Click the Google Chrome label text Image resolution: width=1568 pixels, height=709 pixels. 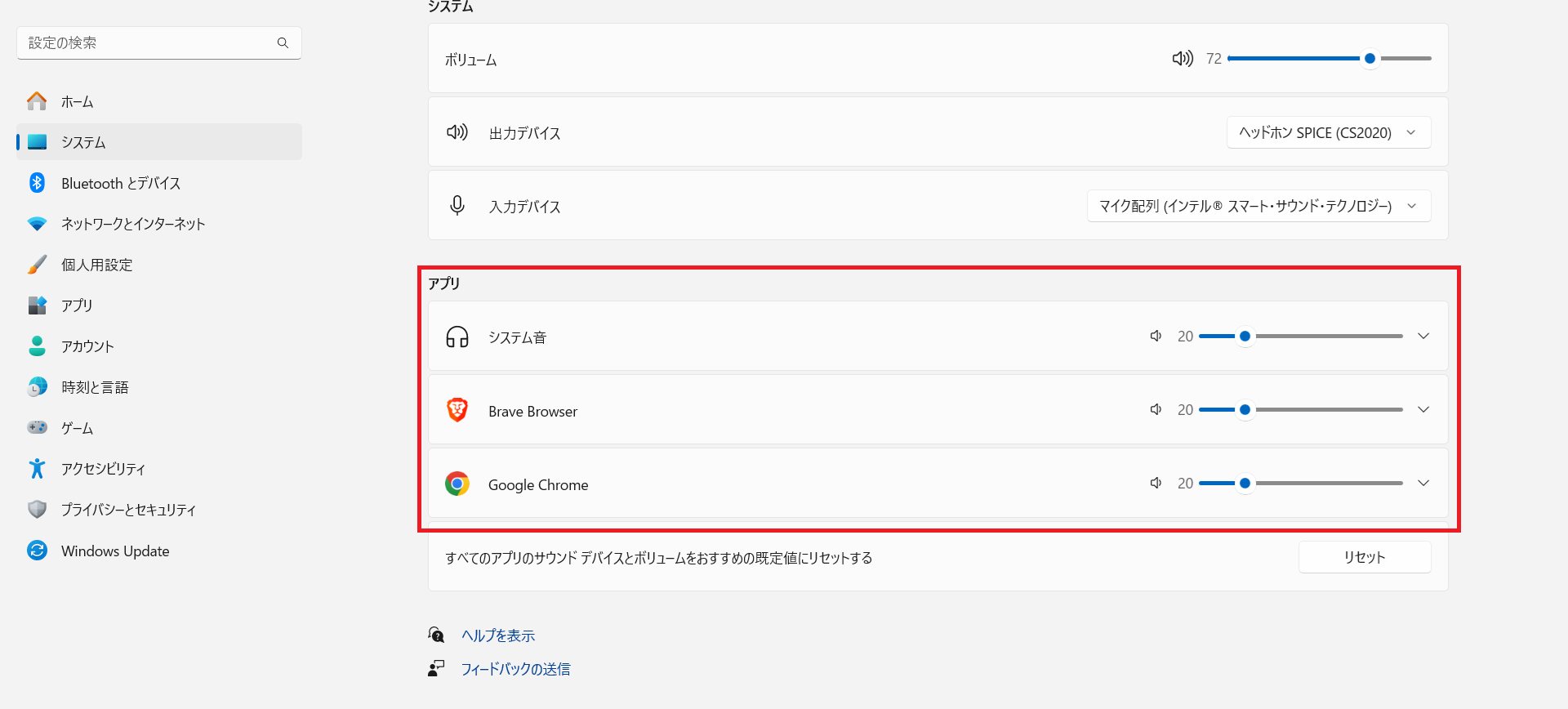tap(538, 484)
